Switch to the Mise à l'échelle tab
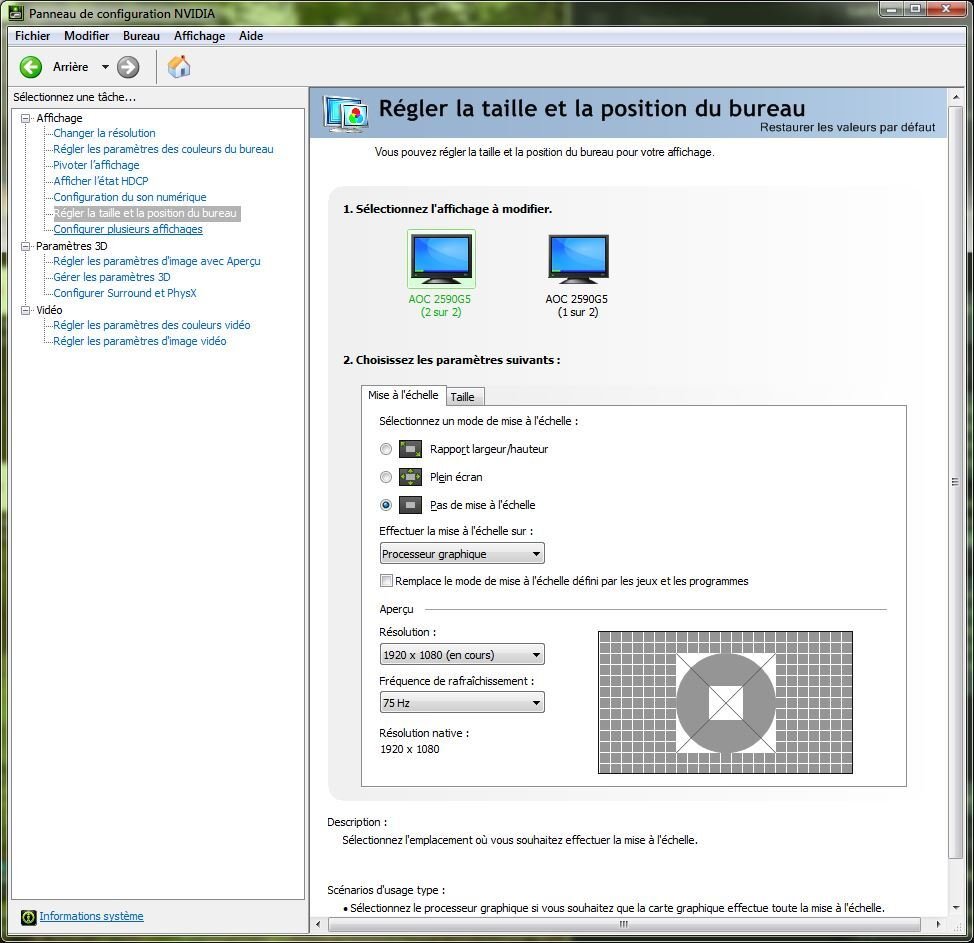974x943 pixels. click(403, 395)
